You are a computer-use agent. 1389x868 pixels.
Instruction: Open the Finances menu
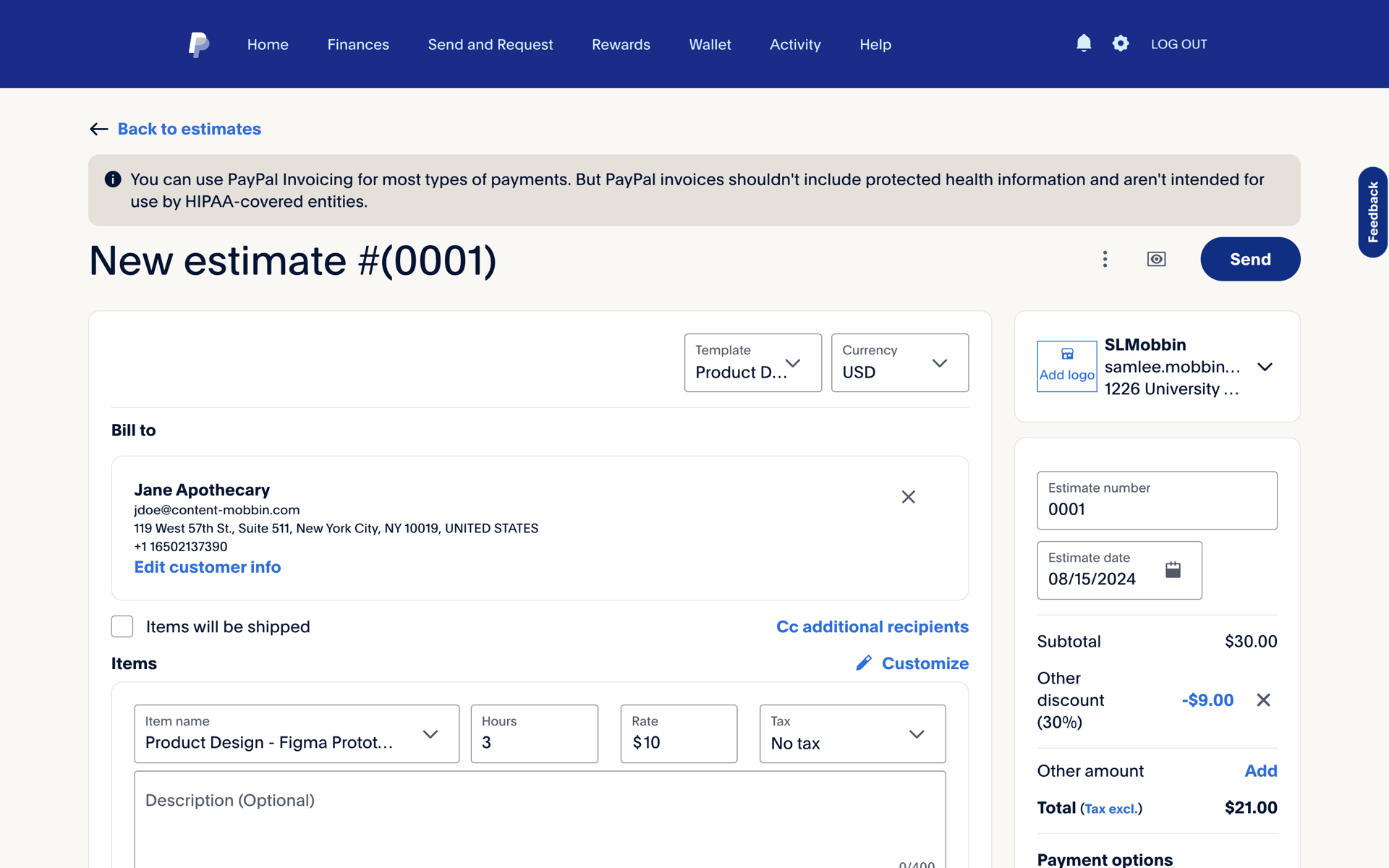(358, 44)
